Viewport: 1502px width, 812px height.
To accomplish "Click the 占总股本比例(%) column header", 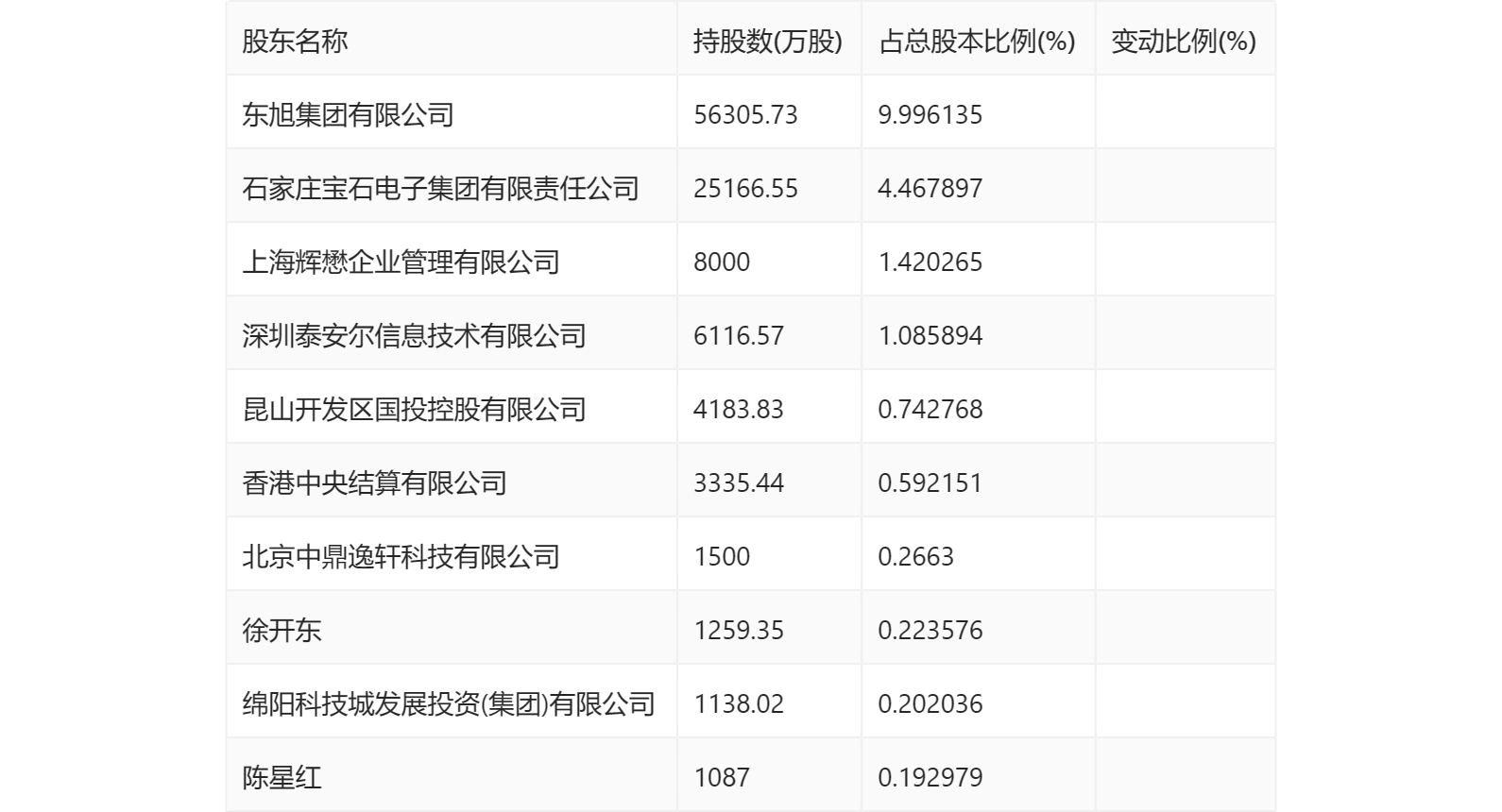I will 977,42.
